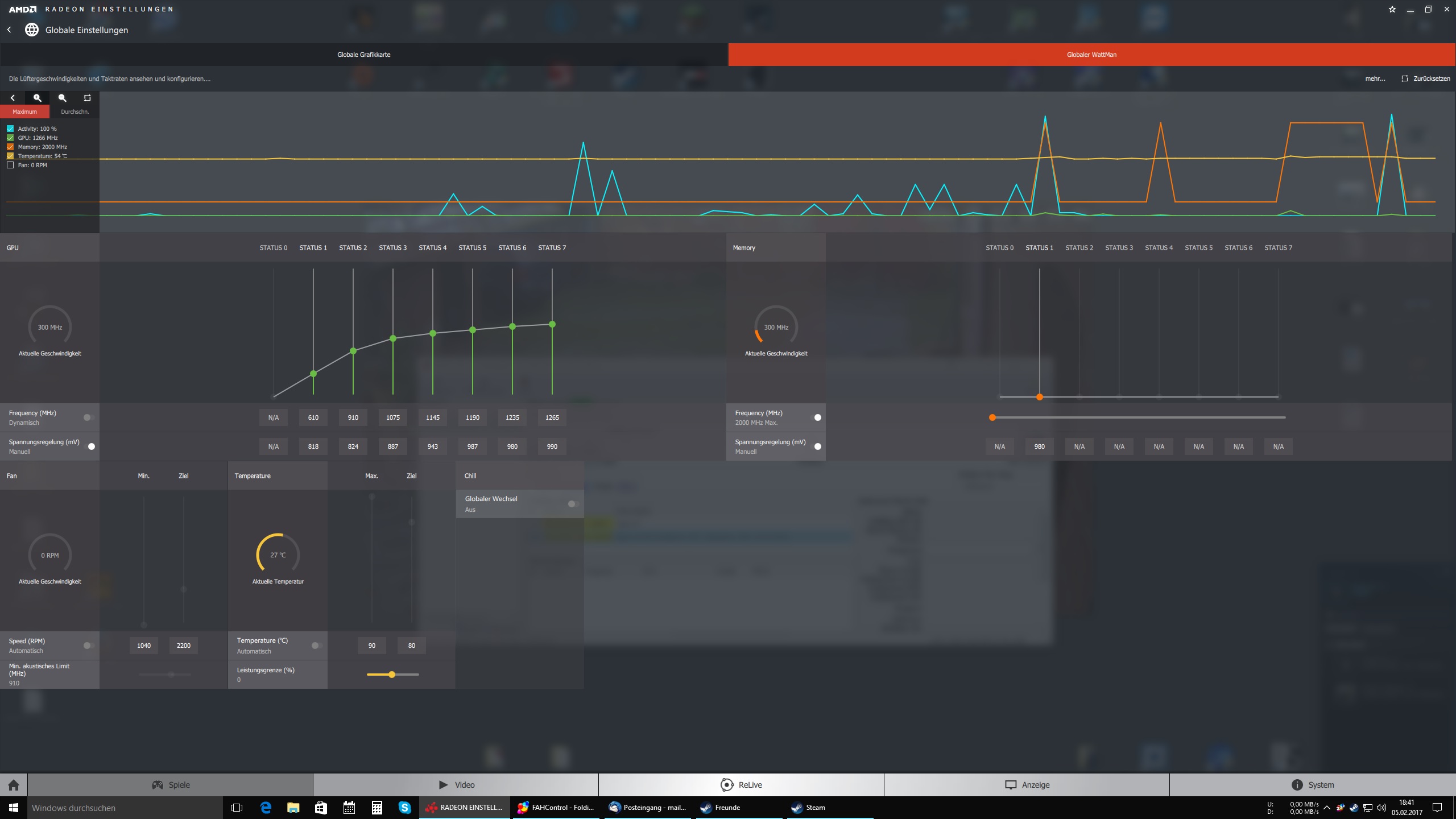The height and width of the screenshot is (819, 1456).
Task: Enable the Fan RPM graph checkbox
Action: pyautogui.click(x=10, y=165)
